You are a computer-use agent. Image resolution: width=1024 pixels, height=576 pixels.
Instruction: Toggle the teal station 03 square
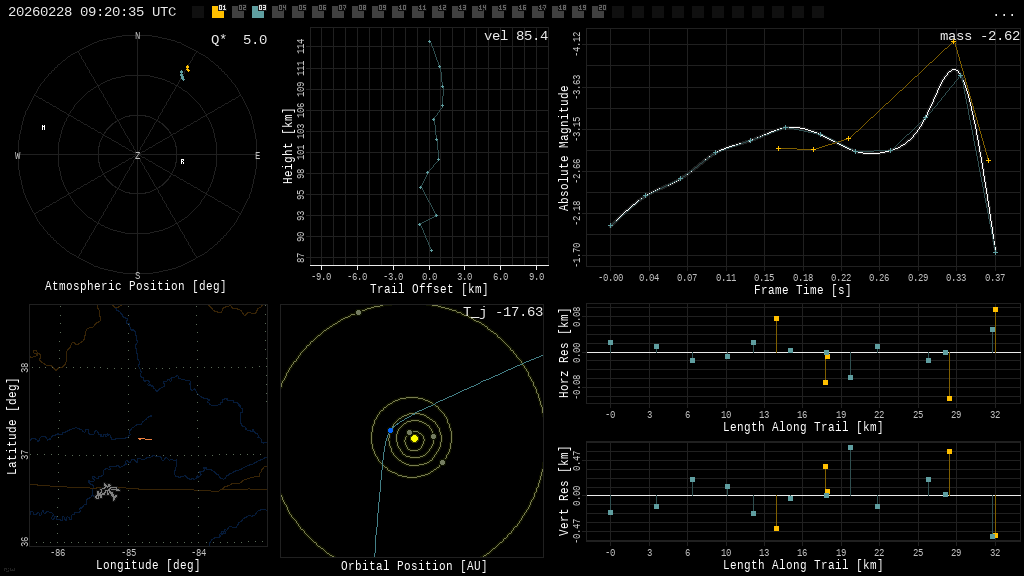pos(258,12)
